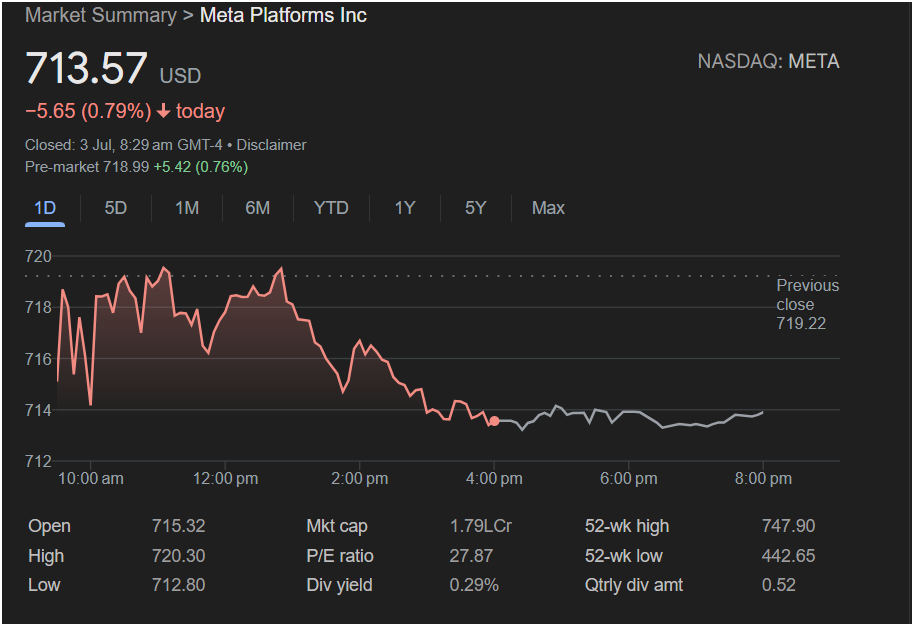Click the Previous close 719.22 label
Screen dimensions: 914x626
point(807,304)
